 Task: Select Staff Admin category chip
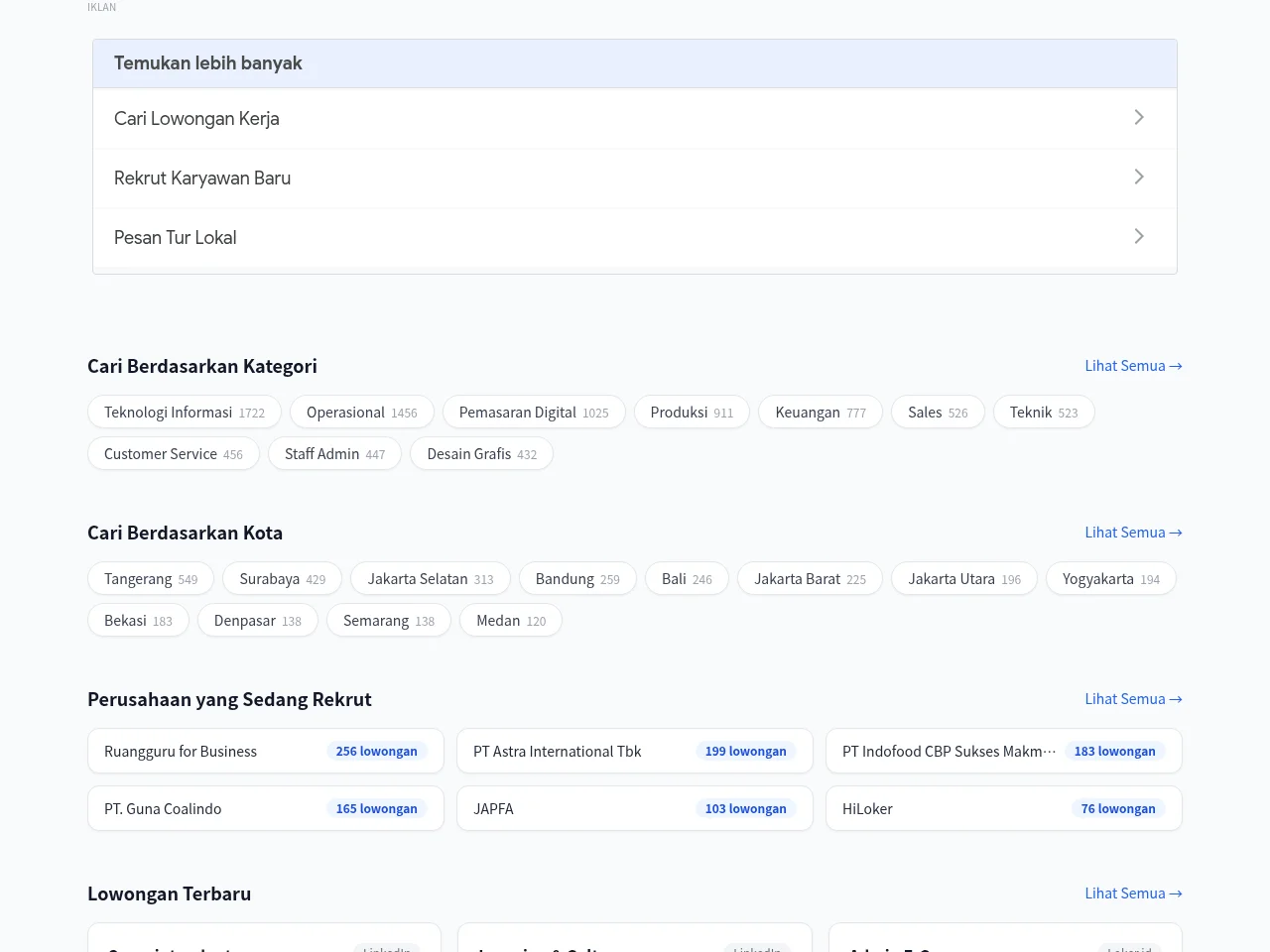[x=334, y=454]
